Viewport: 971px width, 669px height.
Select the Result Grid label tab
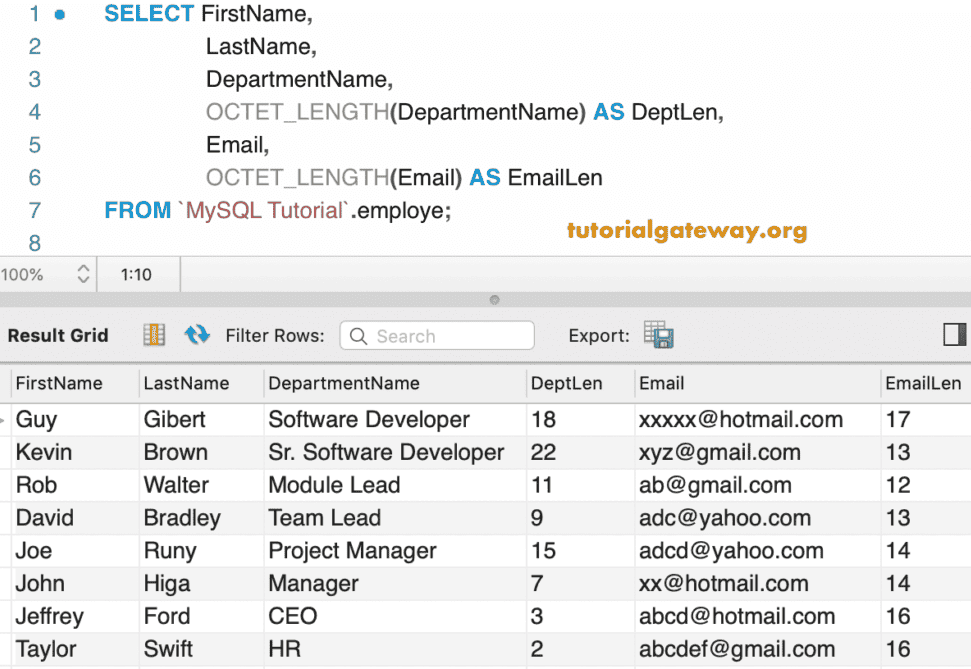point(58,336)
